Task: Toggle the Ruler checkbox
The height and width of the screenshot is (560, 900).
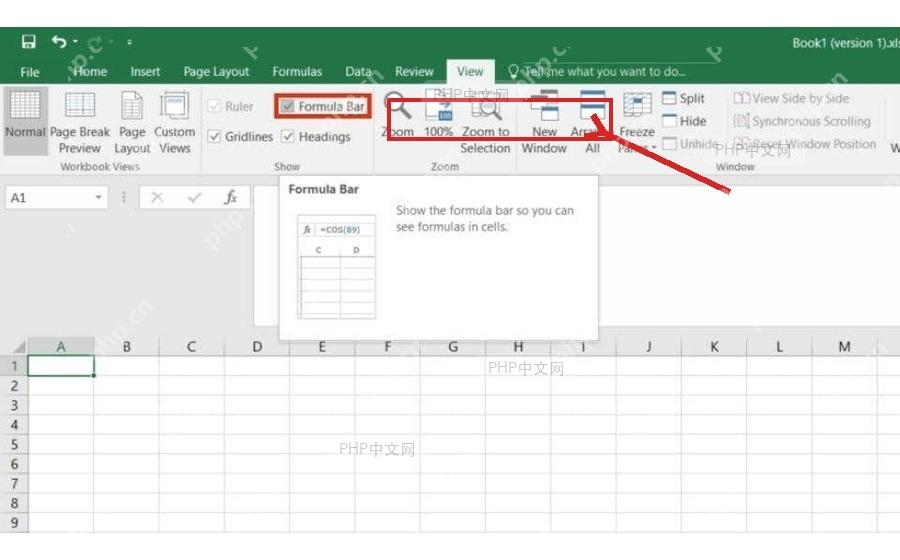Action: 214,106
